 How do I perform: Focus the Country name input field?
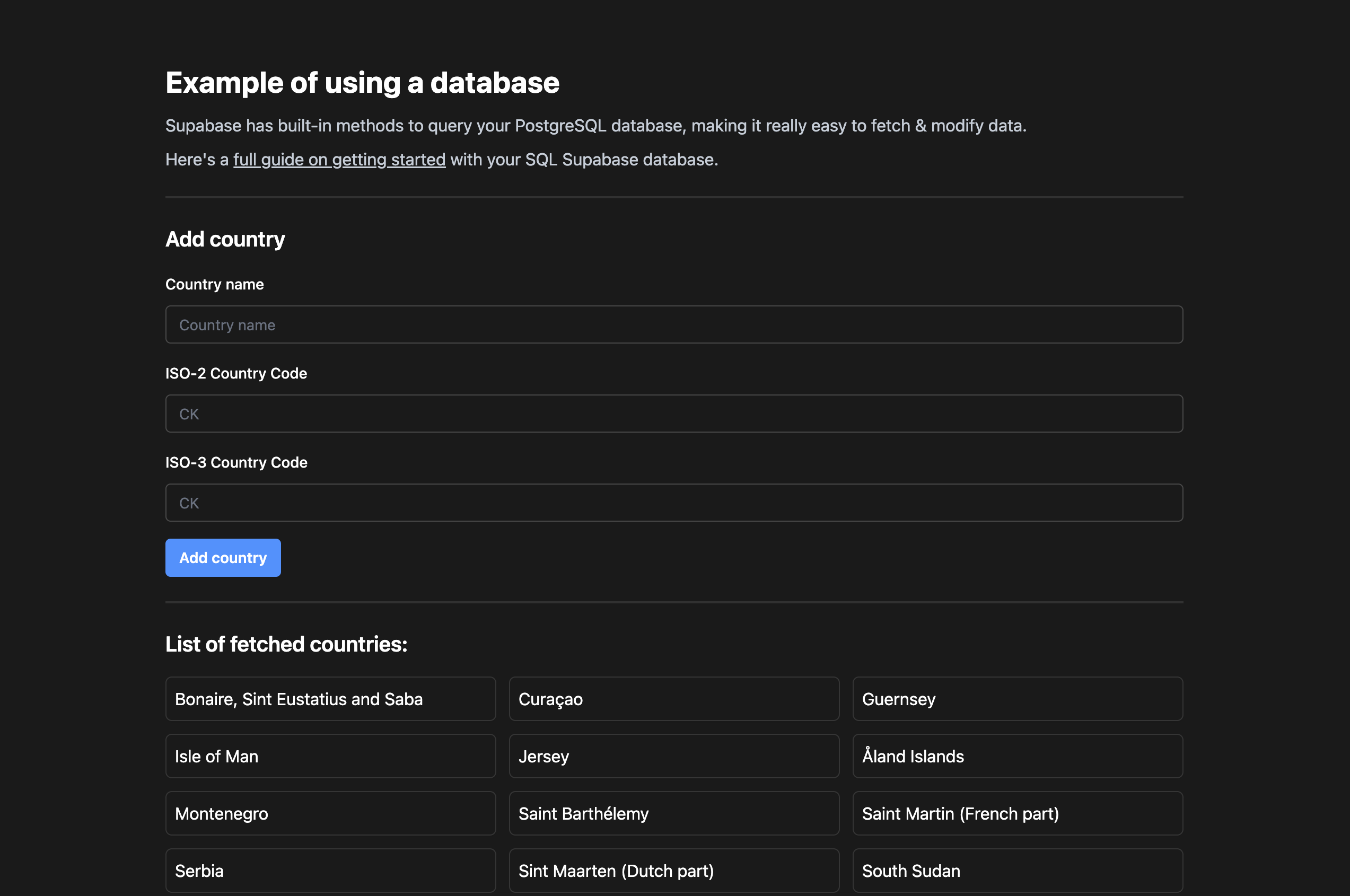click(x=674, y=324)
